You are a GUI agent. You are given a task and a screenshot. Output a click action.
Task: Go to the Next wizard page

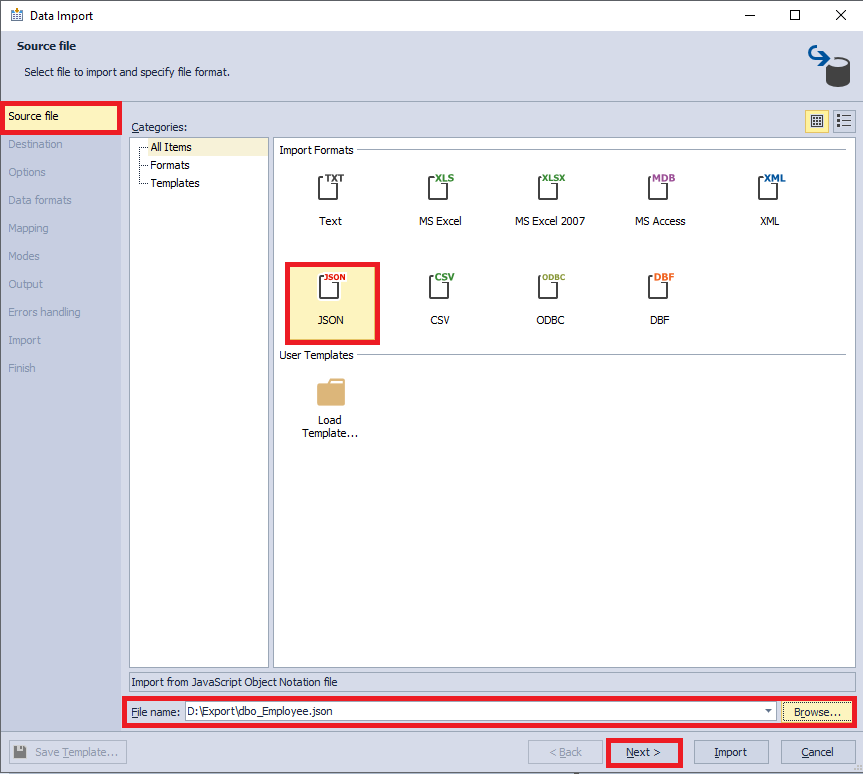[x=643, y=752]
